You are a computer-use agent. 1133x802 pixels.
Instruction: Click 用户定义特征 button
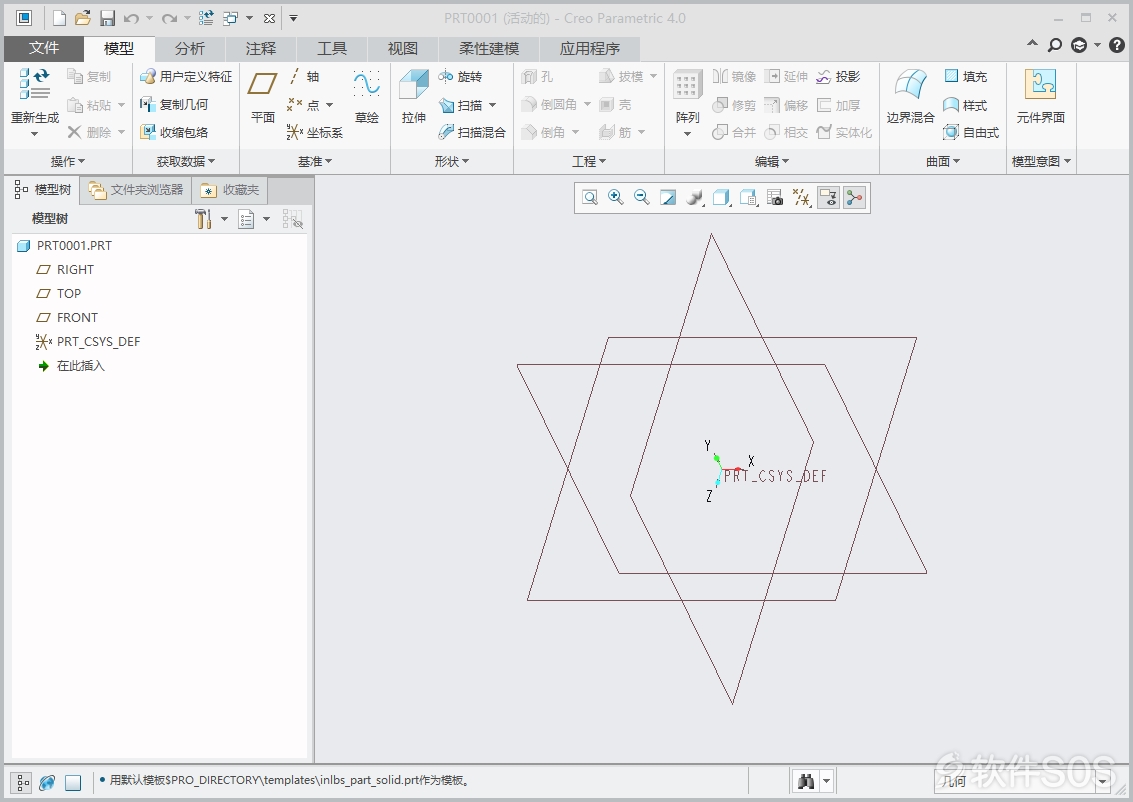[186, 77]
